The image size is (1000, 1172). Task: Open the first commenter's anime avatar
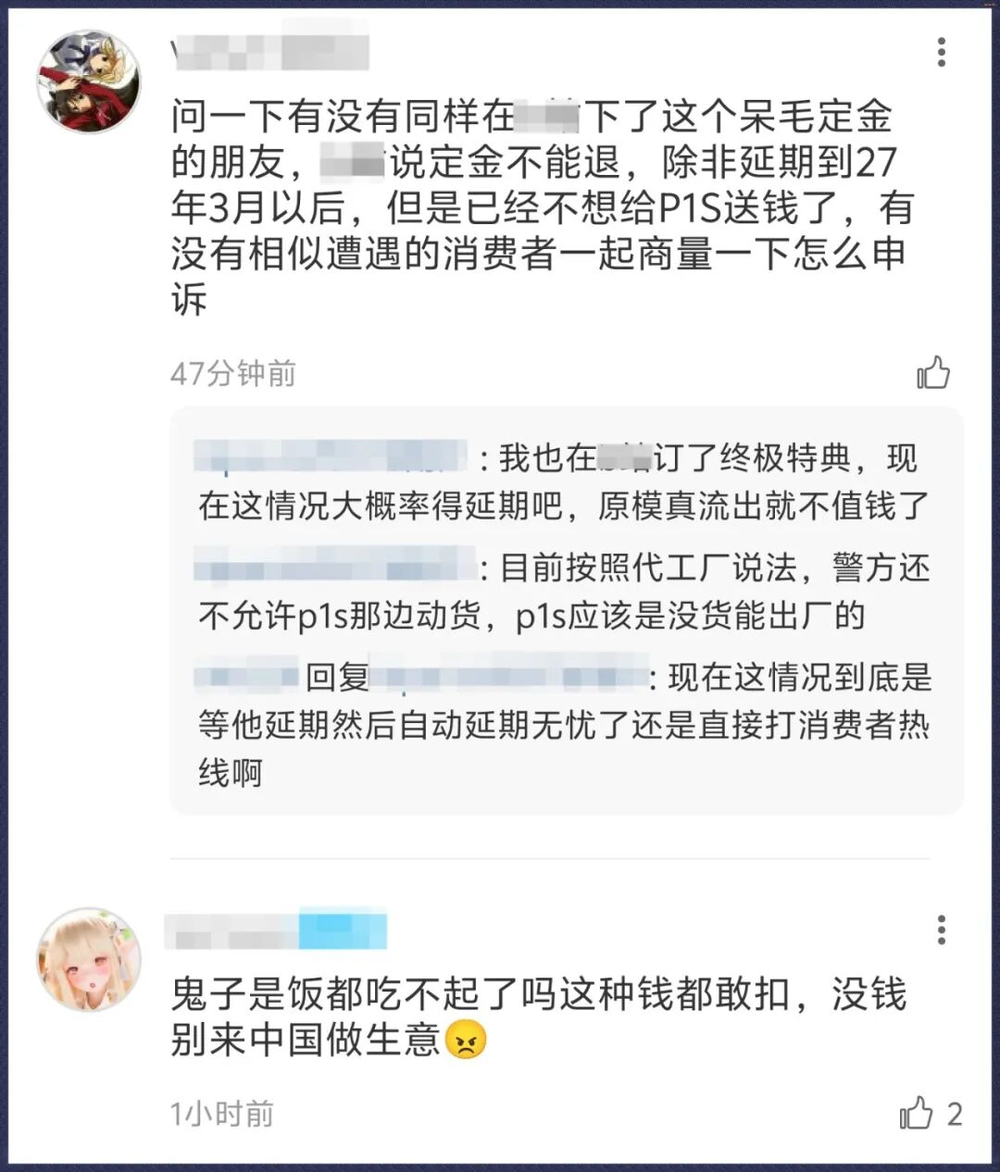pos(89,81)
